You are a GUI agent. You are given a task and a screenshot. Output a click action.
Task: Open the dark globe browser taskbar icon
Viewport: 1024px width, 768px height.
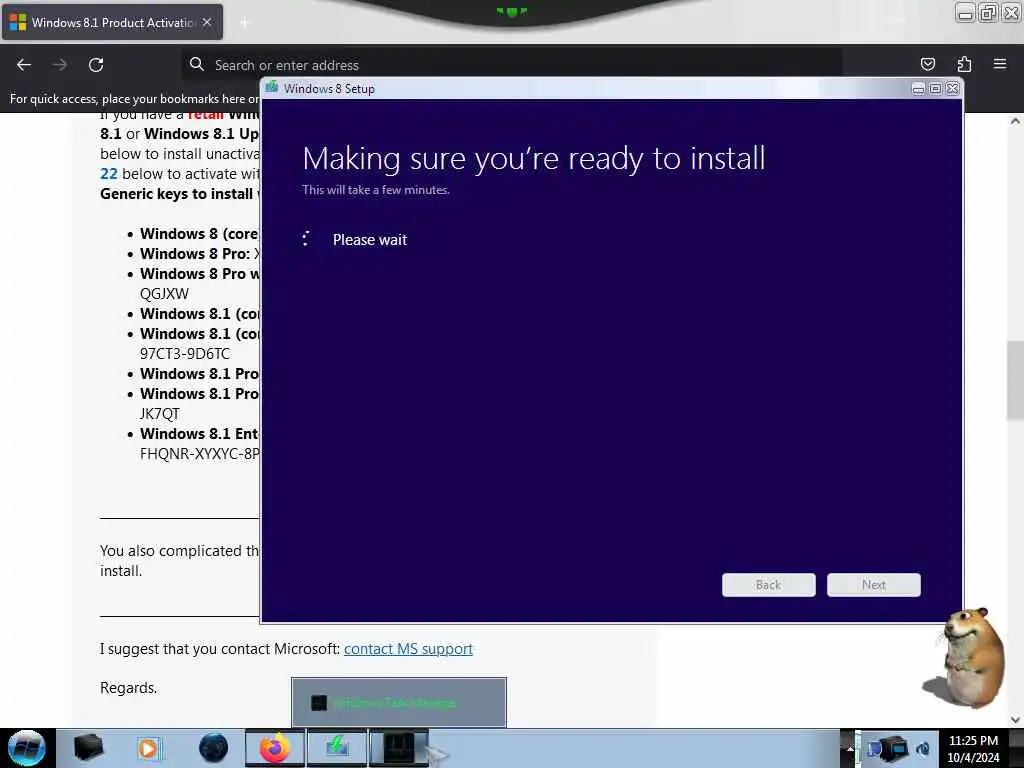point(213,748)
